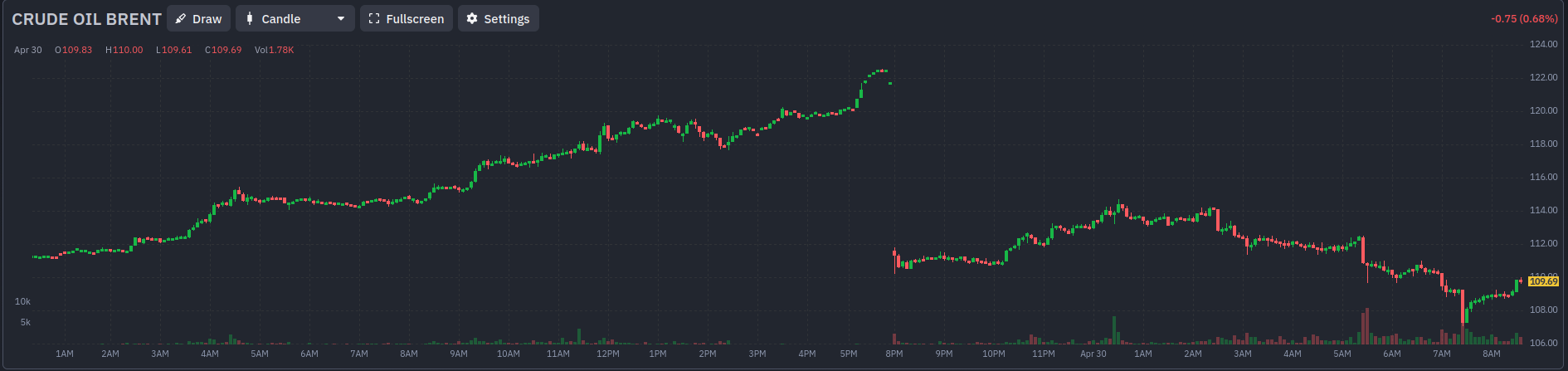Screen dimensions: 1568x371
Task: Click the 8PM time axis label
Action: pyautogui.click(x=894, y=354)
